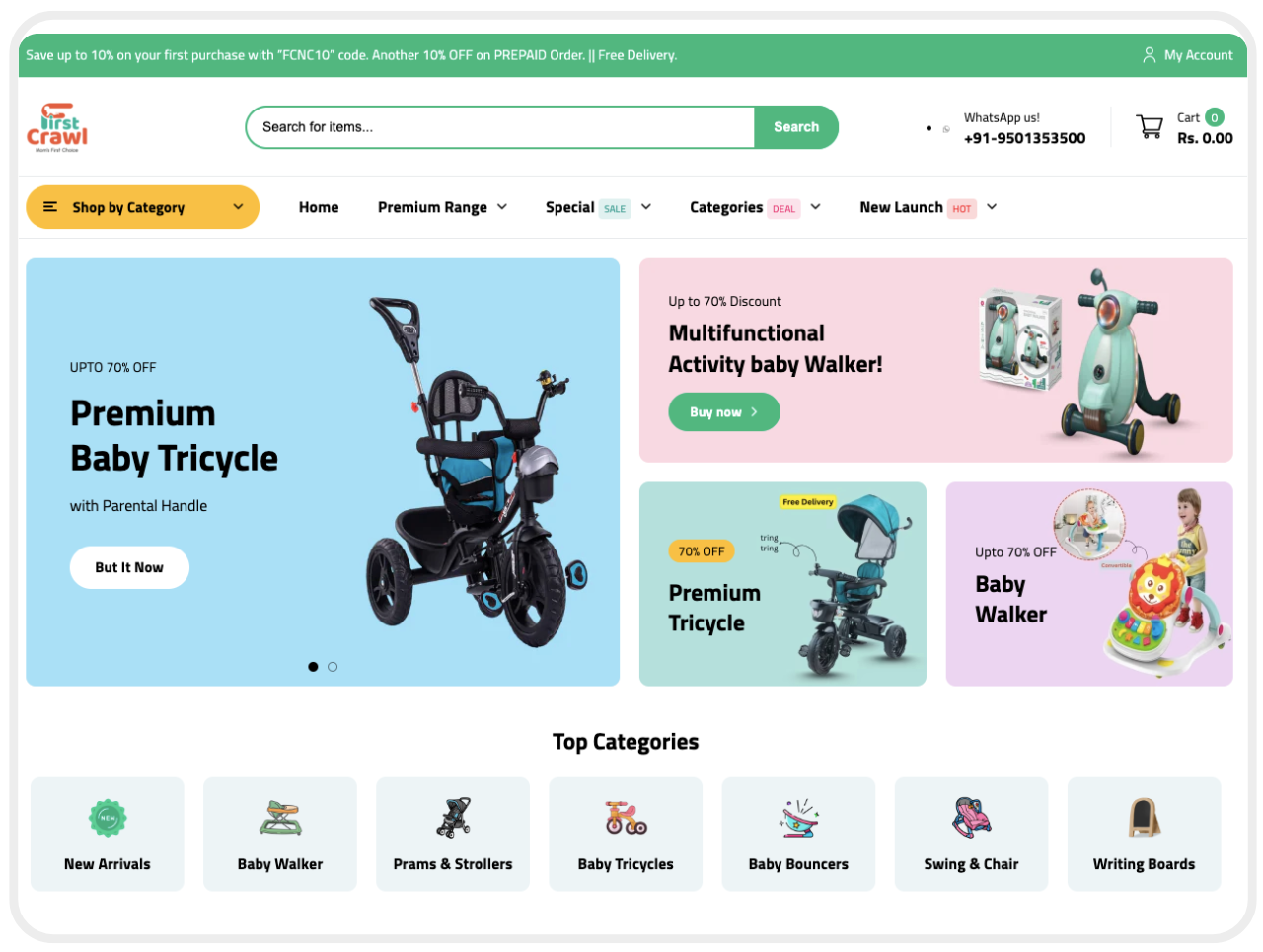Open the Swing & Chair icon
Viewport: 1263px width, 952px height.
972,818
